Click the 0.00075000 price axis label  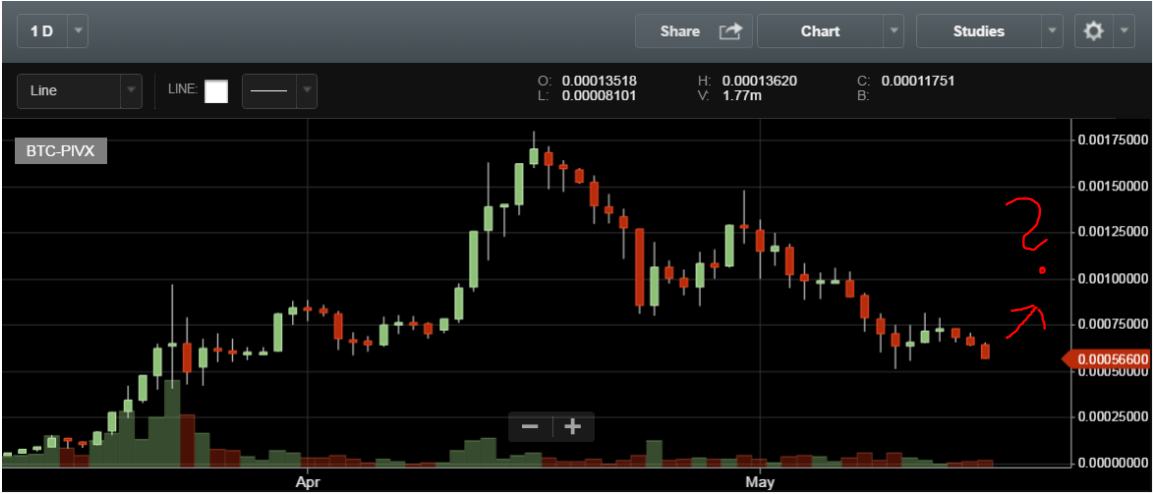click(1112, 324)
